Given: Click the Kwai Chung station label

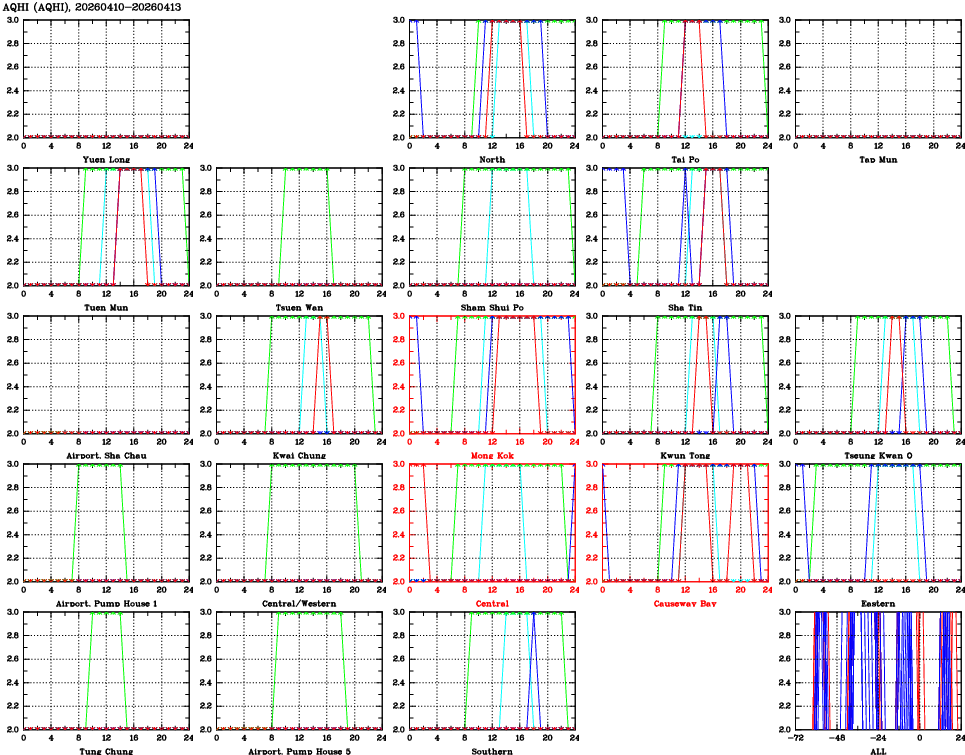Looking at the screenshot, I should point(299,456).
